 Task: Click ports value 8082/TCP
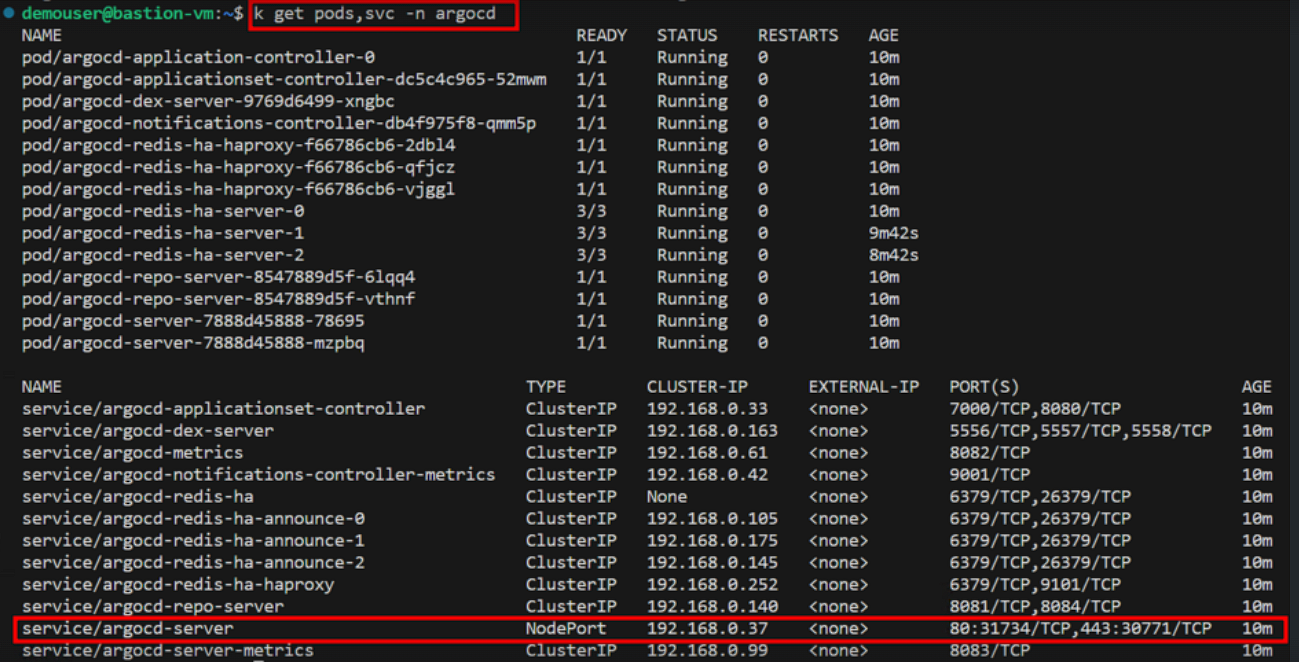989,452
